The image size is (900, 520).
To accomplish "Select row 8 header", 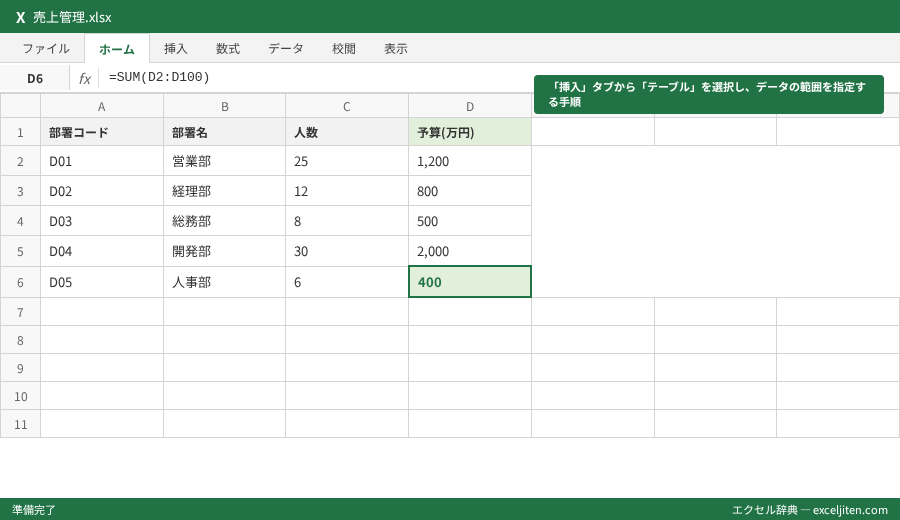I will point(20,340).
